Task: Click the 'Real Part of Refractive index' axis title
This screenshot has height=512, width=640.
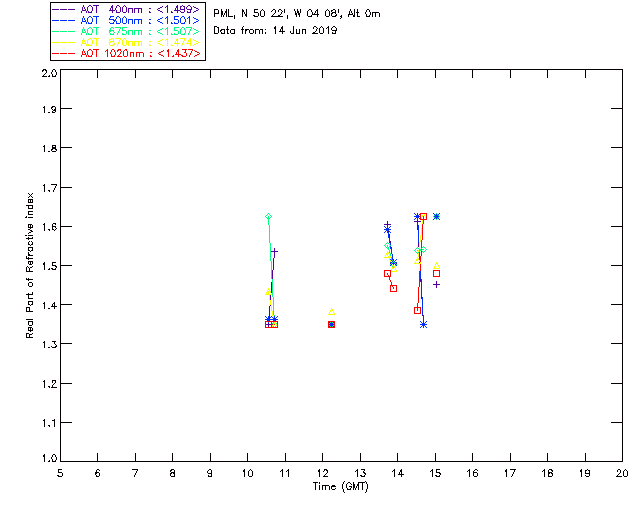Action: [x=30, y=265]
